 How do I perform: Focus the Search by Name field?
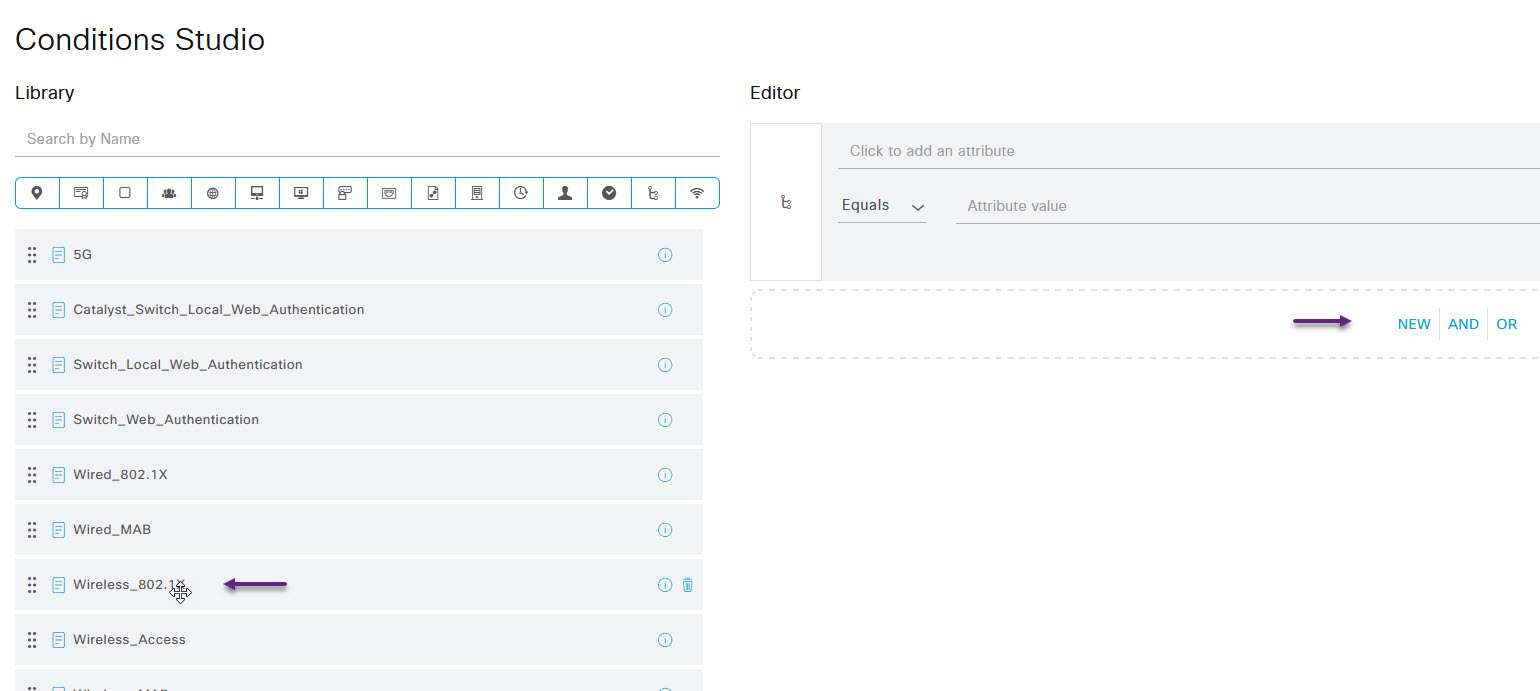367,139
